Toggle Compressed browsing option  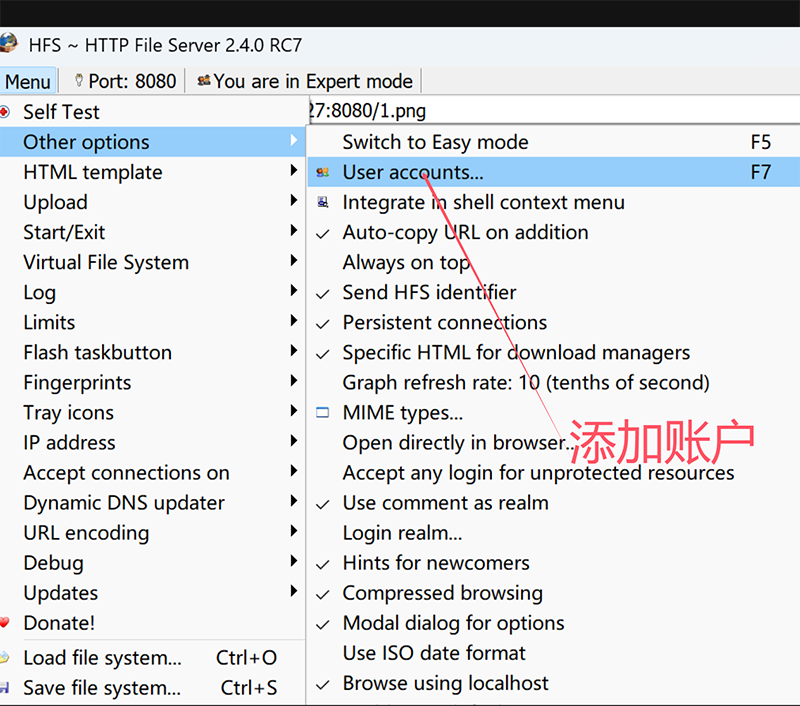(554, 593)
